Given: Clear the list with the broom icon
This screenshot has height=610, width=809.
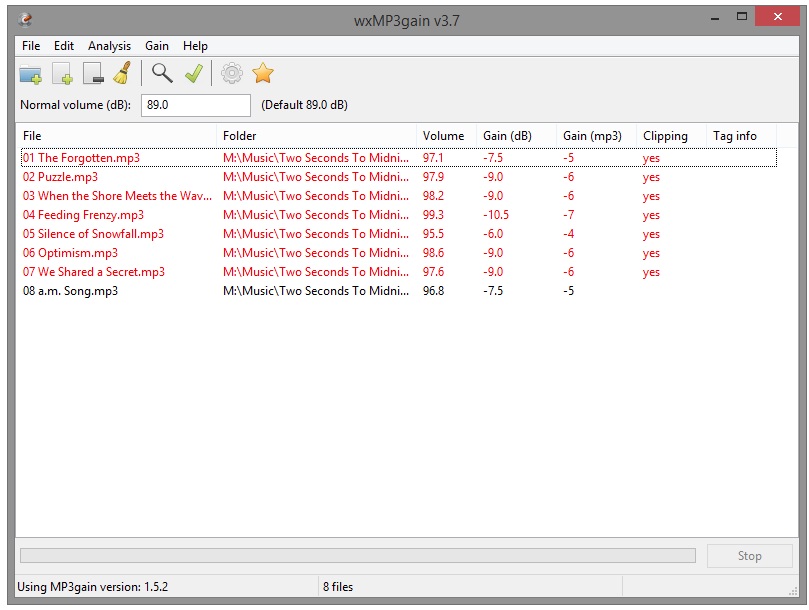Looking at the screenshot, I should (x=122, y=73).
